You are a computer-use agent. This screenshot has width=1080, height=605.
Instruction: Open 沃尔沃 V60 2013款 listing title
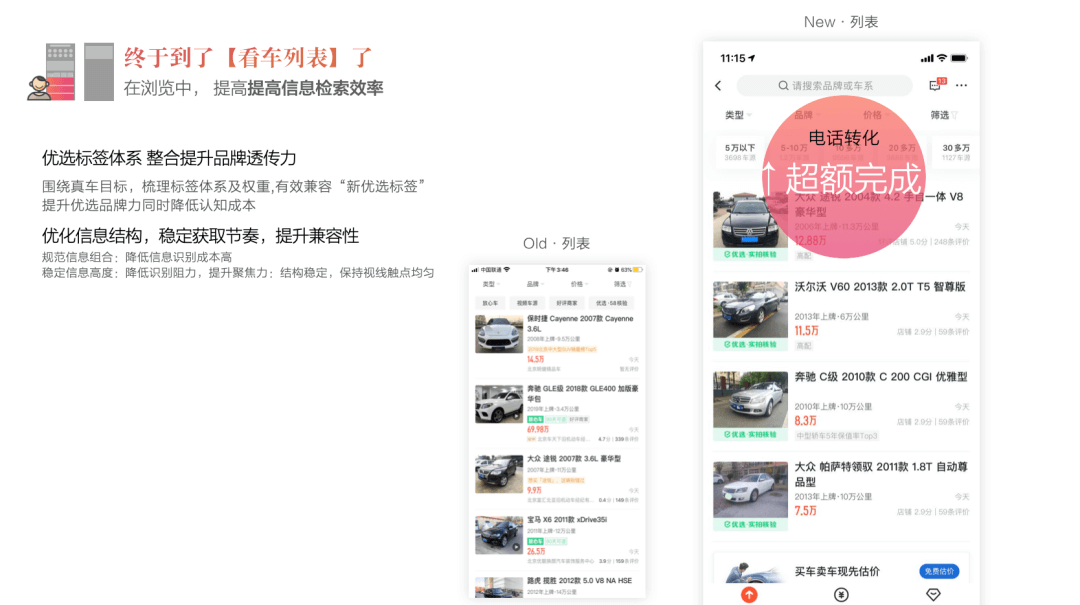coord(880,287)
